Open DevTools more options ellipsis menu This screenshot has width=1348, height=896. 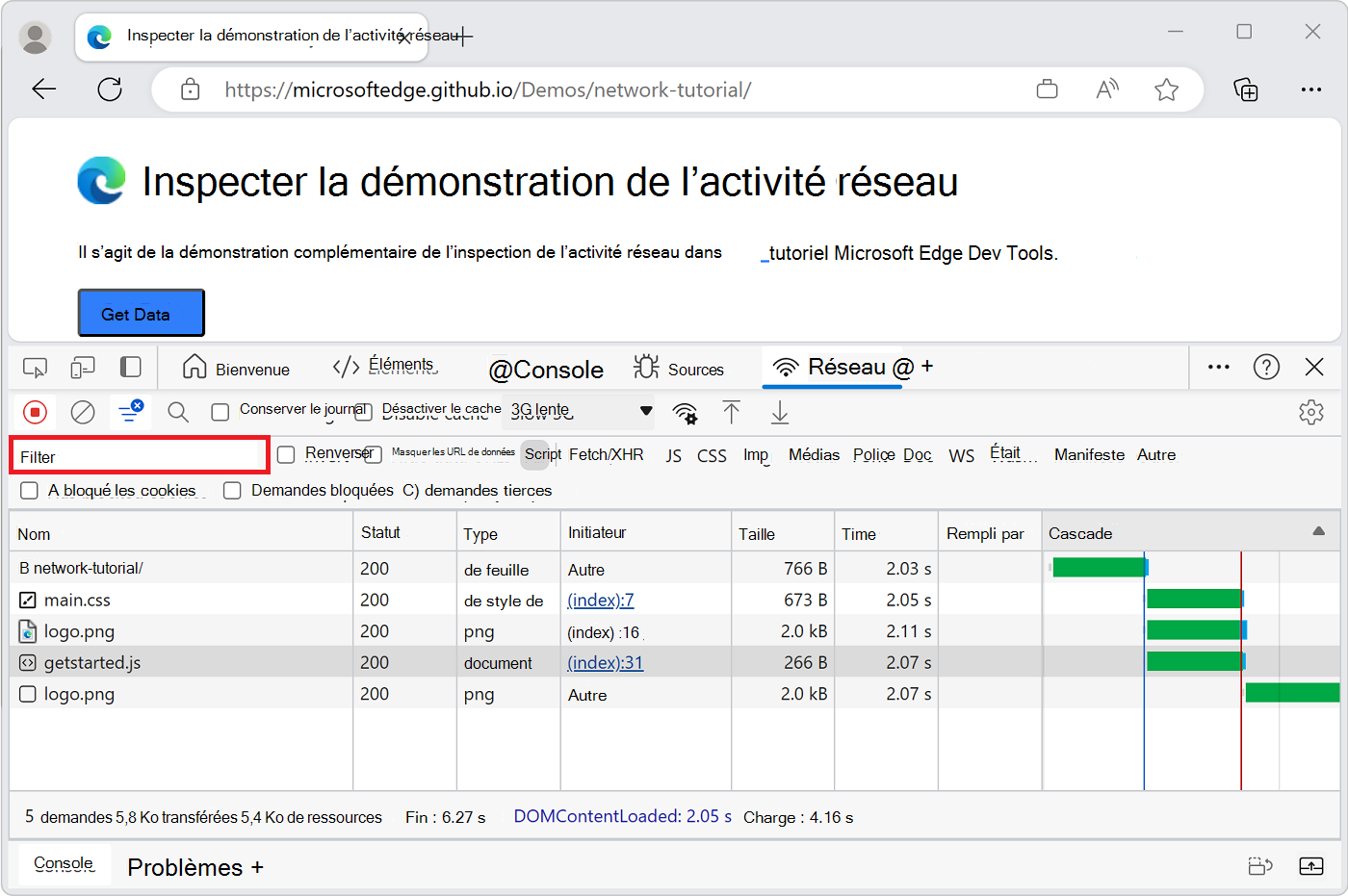click(x=1219, y=367)
